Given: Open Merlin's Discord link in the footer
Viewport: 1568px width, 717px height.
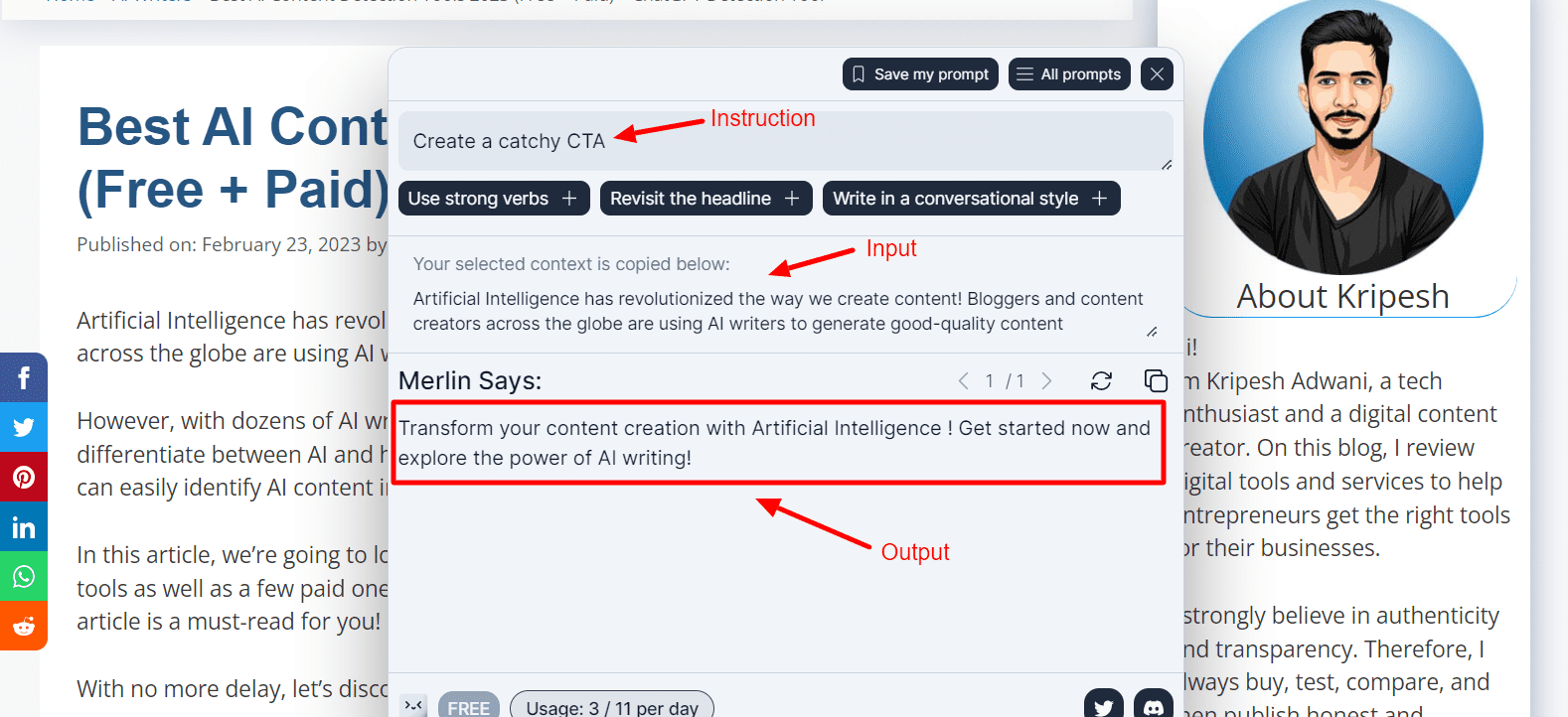Looking at the screenshot, I should click(x=1153, y=705).
